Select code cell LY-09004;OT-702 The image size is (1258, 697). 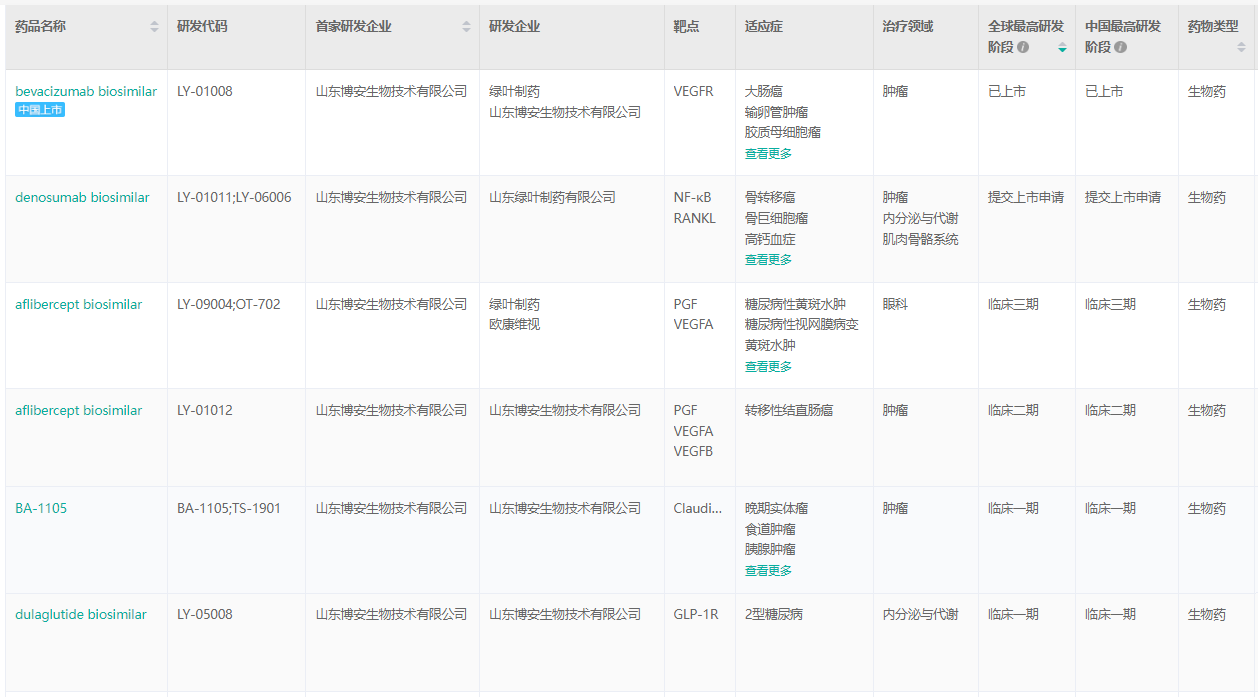229,304
